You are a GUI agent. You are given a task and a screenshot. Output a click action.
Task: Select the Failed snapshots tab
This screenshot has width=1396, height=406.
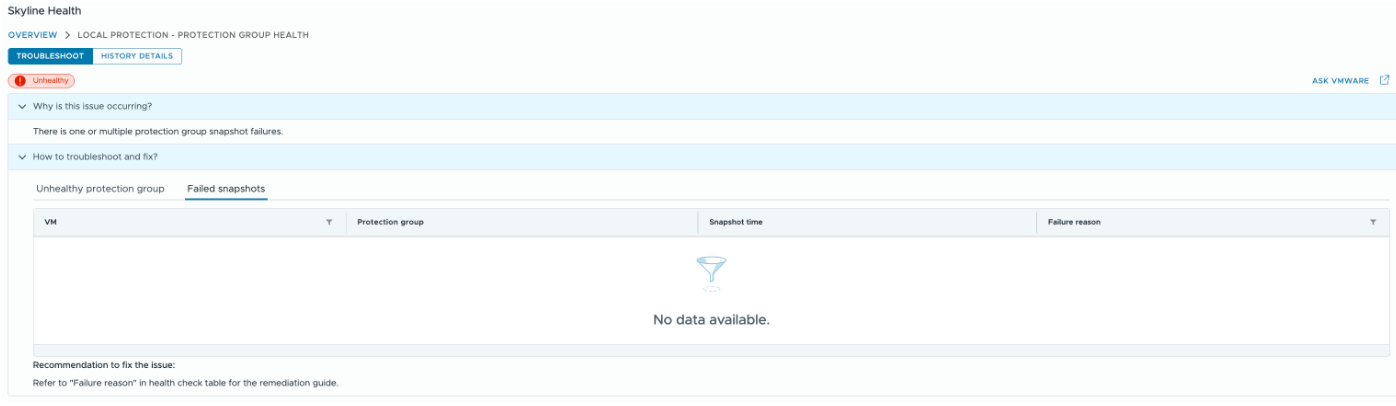point(226,189)
